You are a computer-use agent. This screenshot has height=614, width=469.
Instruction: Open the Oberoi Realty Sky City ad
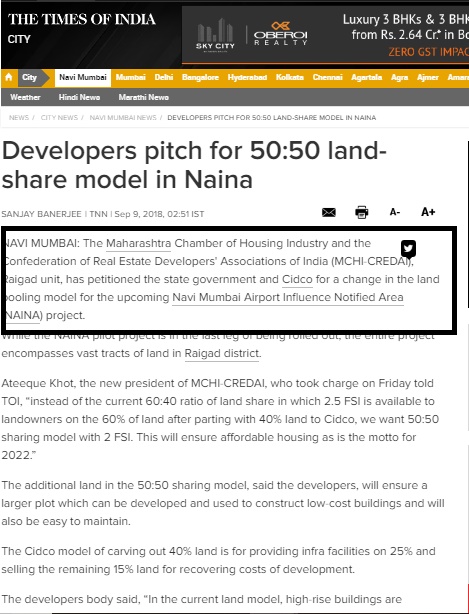tap(325, 34)
